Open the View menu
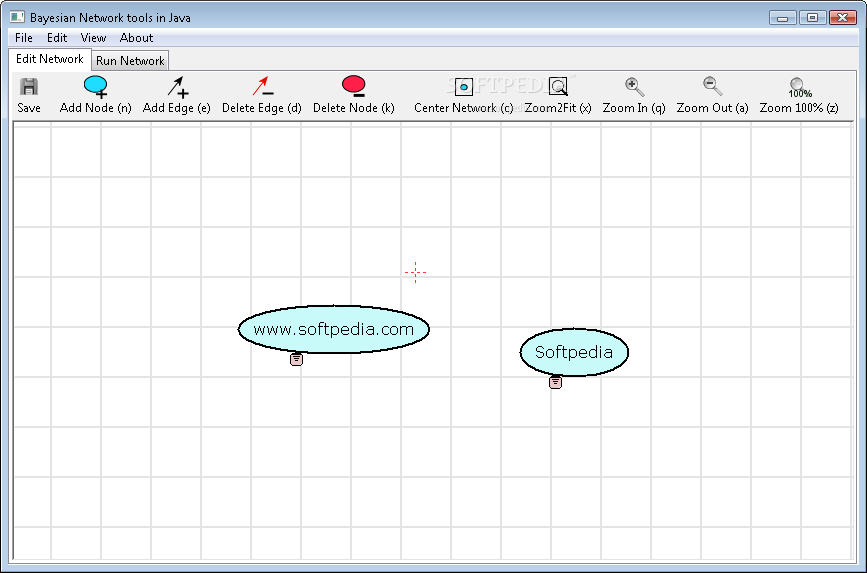The width and height of the screenshot is (867, 573). (x=93, y=38)
